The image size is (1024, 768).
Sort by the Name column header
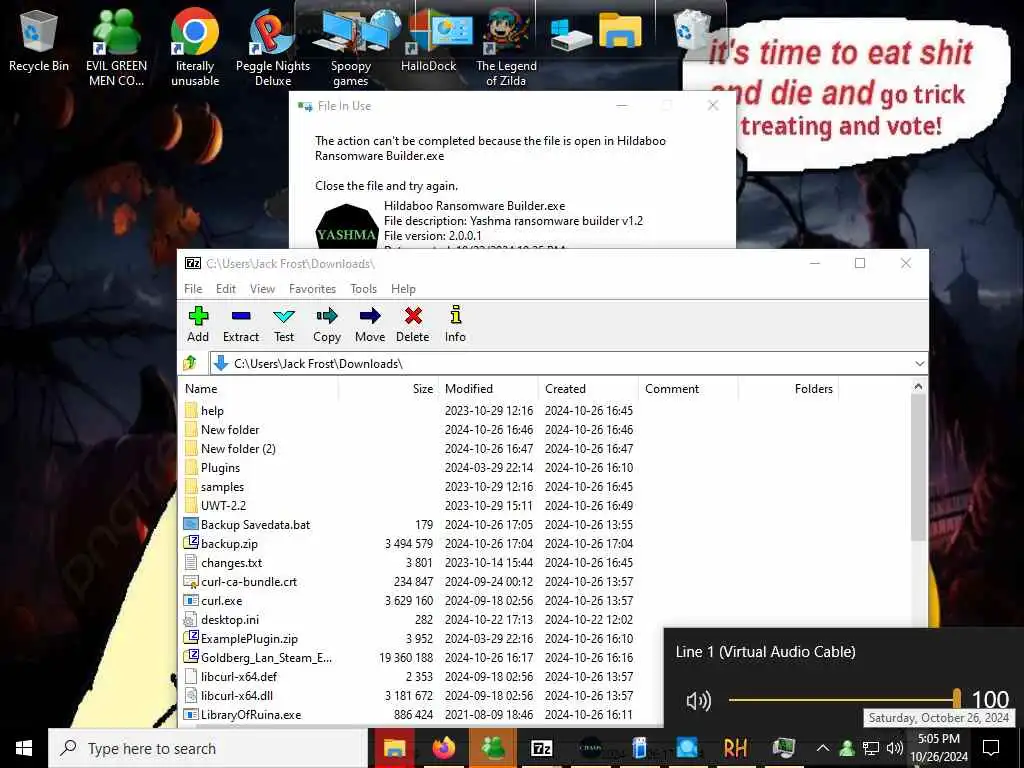(x=259, y=389)
